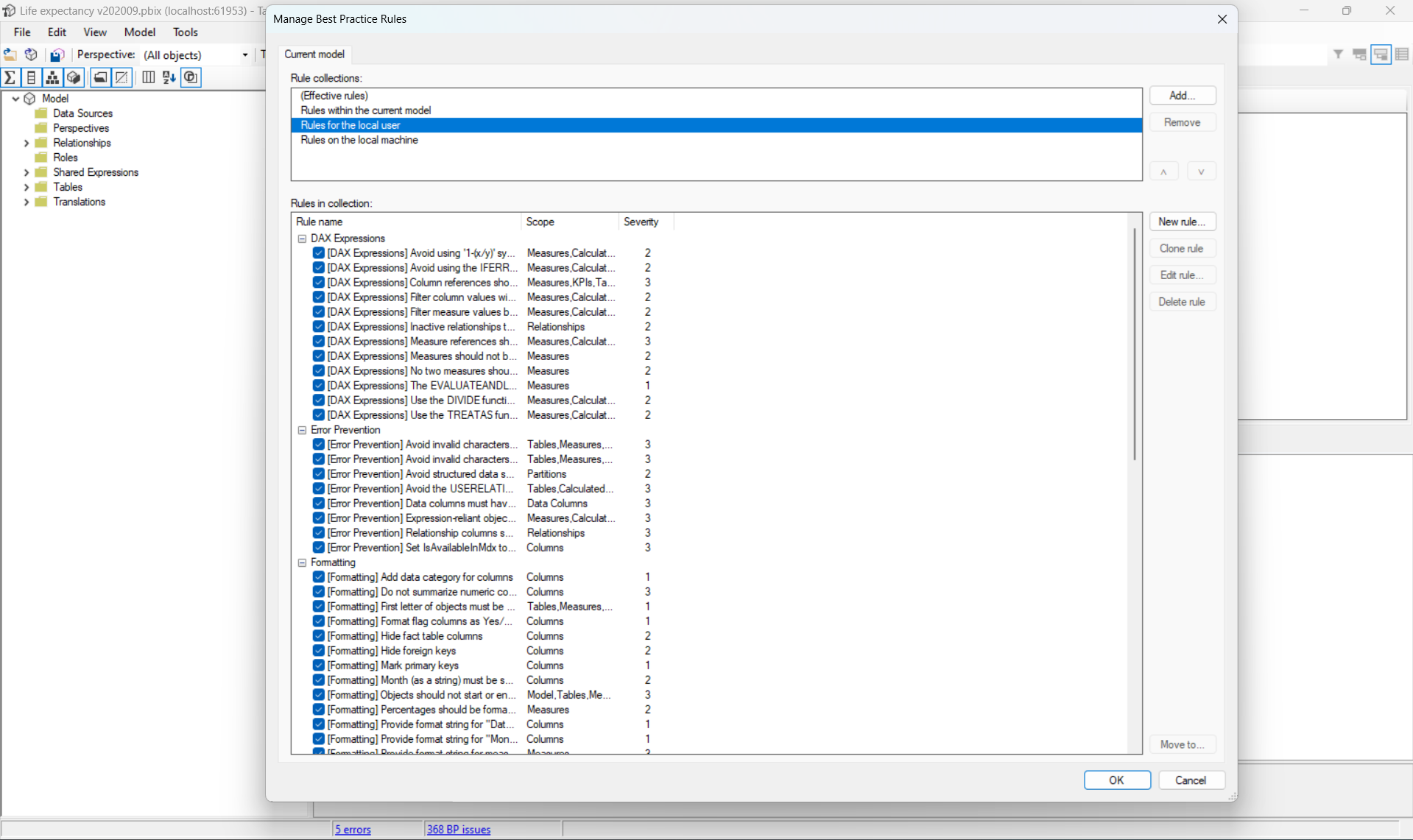Collapse the DAX Expressions rule group
This screenshot has width=1413, height=840.
click(x=302, y=239)
